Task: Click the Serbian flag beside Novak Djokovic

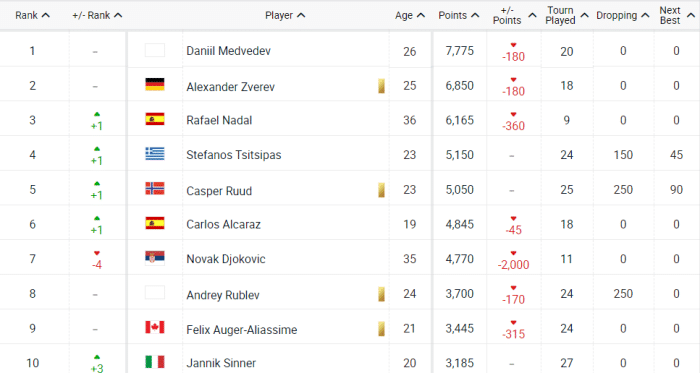Action: [x=155, y=257]
